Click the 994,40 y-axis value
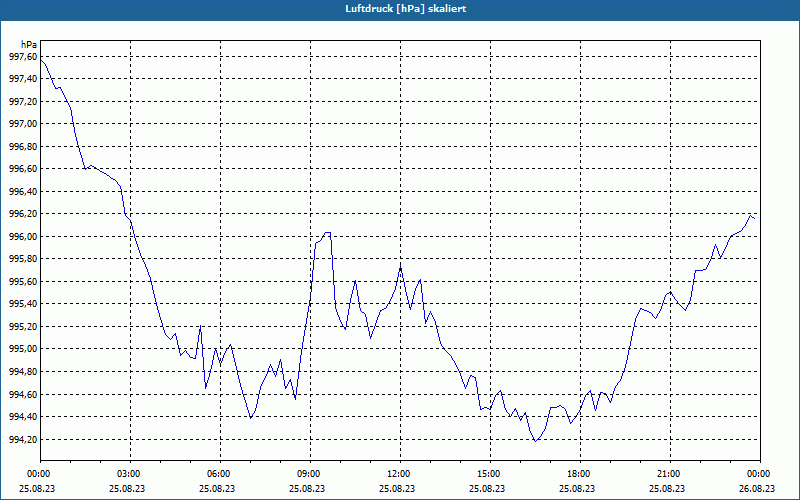Image resolution: width=800 pixels, height=500 pixels. point(23,417)
